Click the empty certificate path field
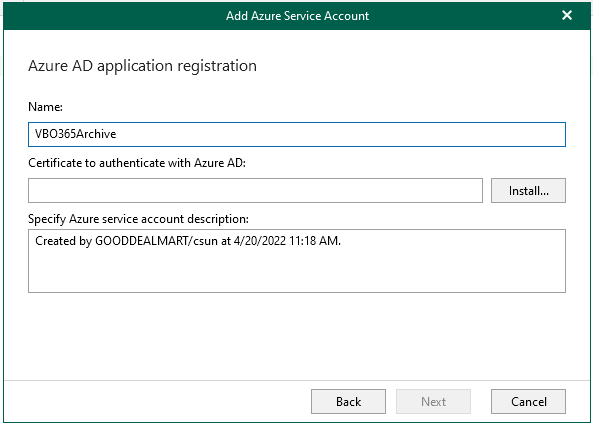Screen dimensions: 593x425 tap(255, 191)
